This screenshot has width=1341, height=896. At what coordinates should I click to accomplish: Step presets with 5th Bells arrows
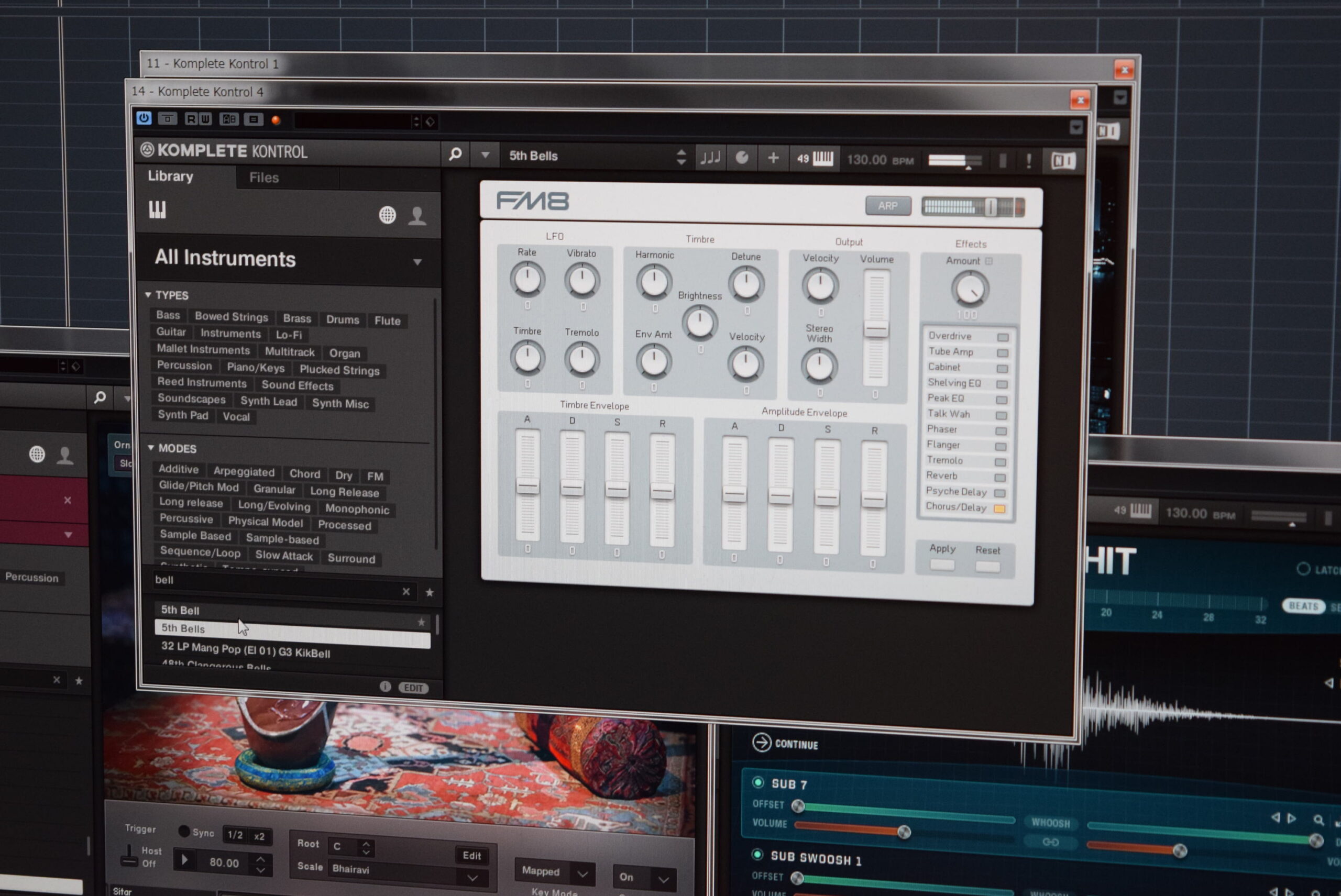click(x=681, y=157)
